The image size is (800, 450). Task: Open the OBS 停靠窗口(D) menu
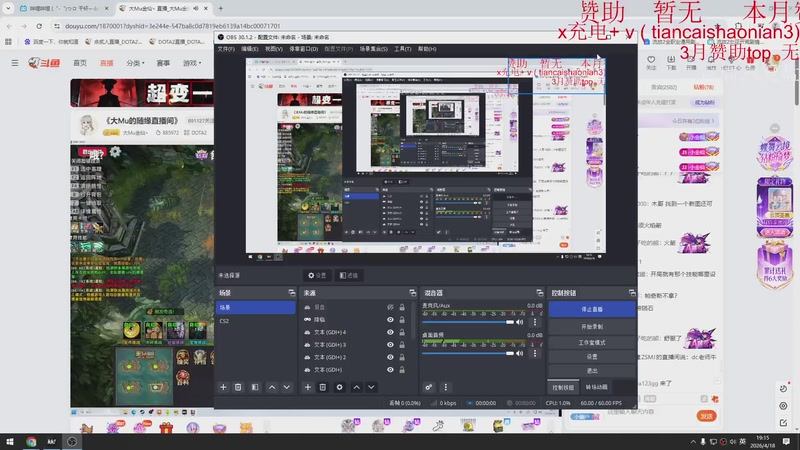(304, 49)
